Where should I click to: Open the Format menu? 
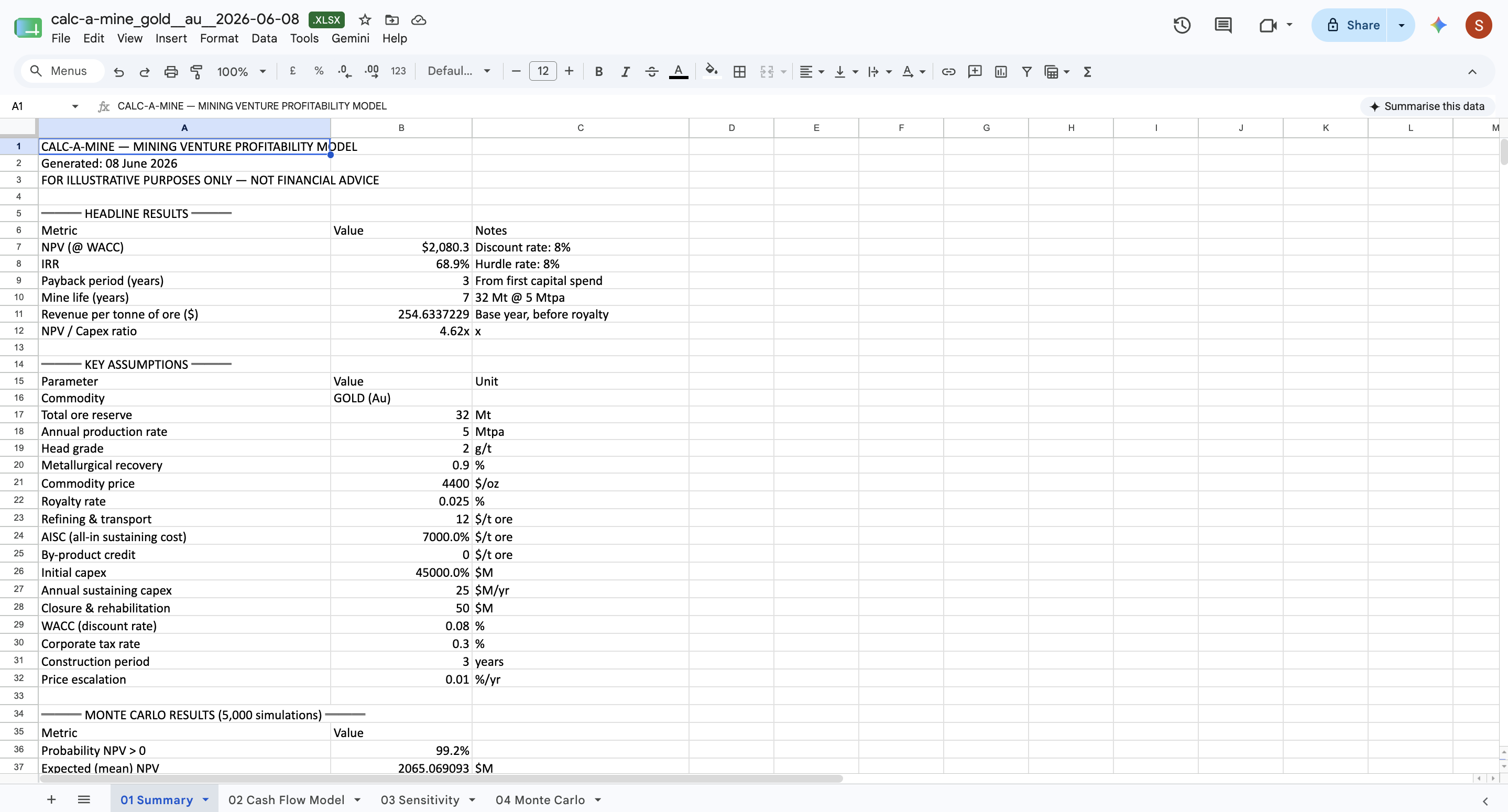click(219, 38)
